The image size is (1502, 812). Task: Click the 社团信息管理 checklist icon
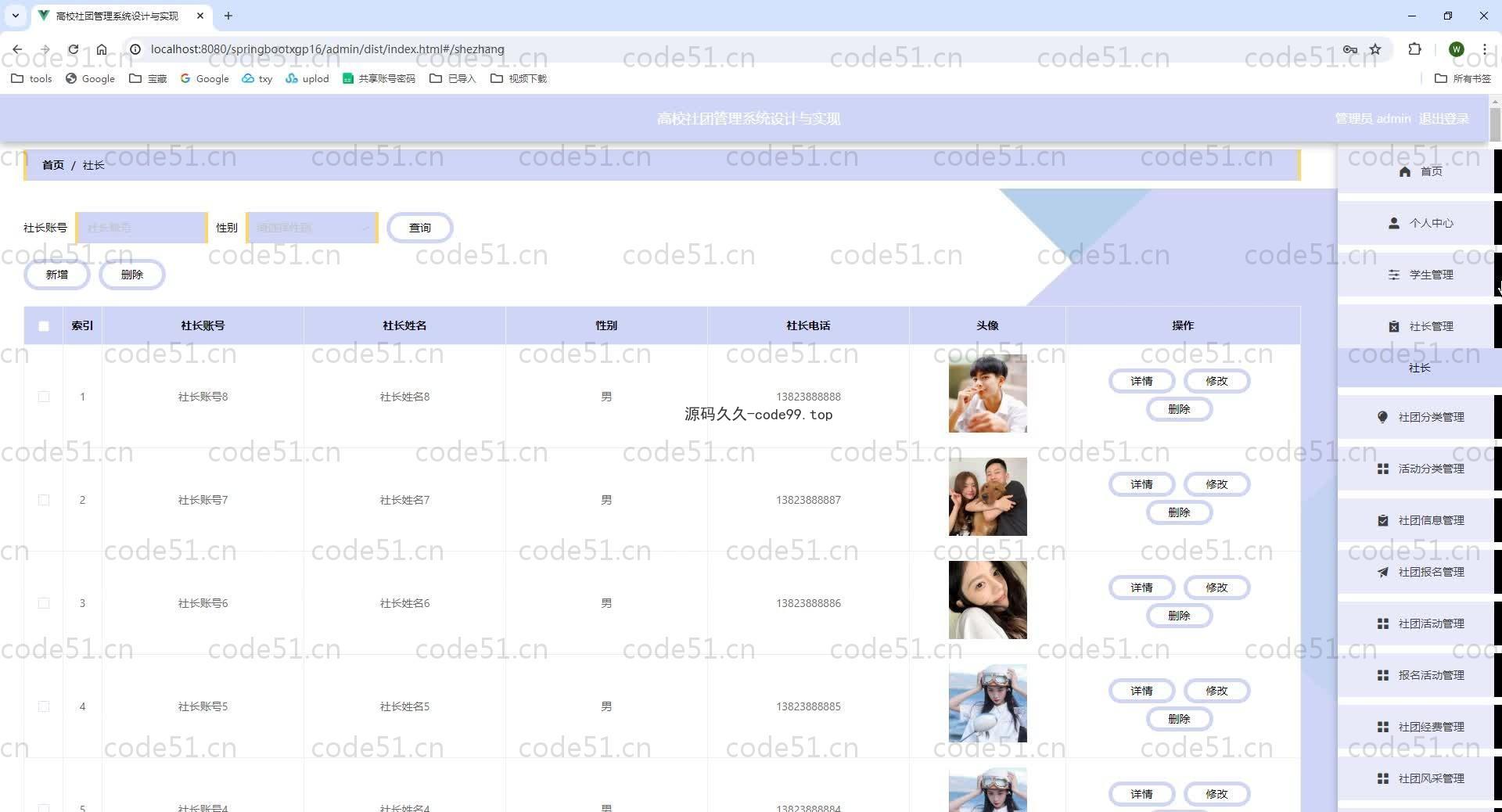1383,520
